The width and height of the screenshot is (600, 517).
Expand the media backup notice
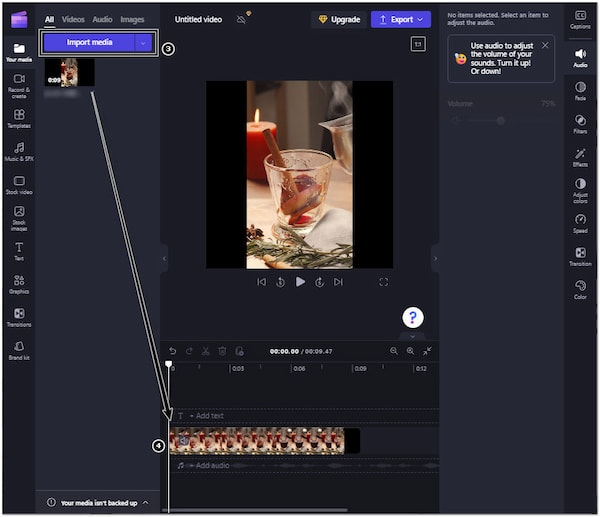tap(145, 502)
